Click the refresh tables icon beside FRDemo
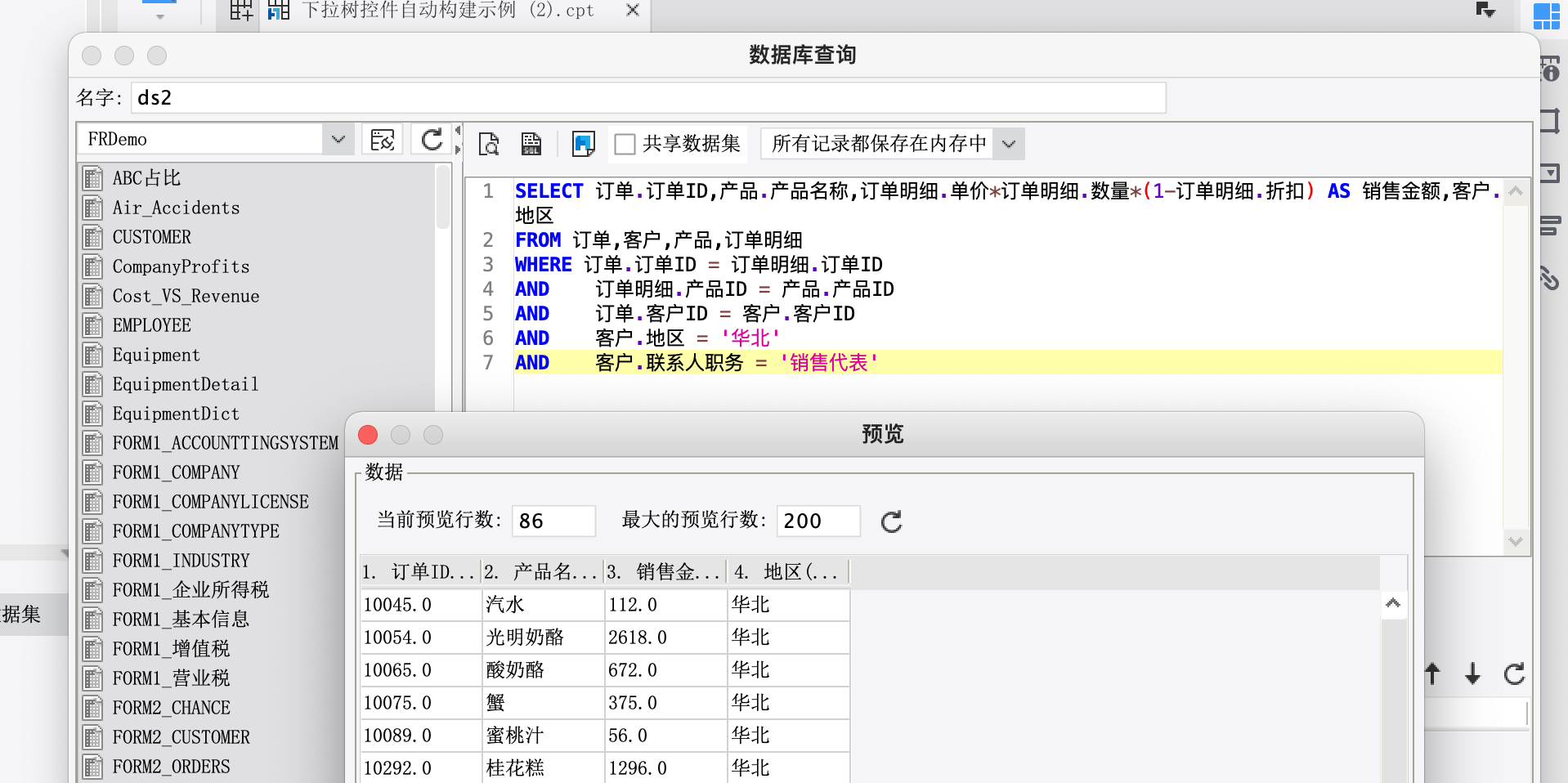Screen dimensions: 1568x783 pos(432,140)
